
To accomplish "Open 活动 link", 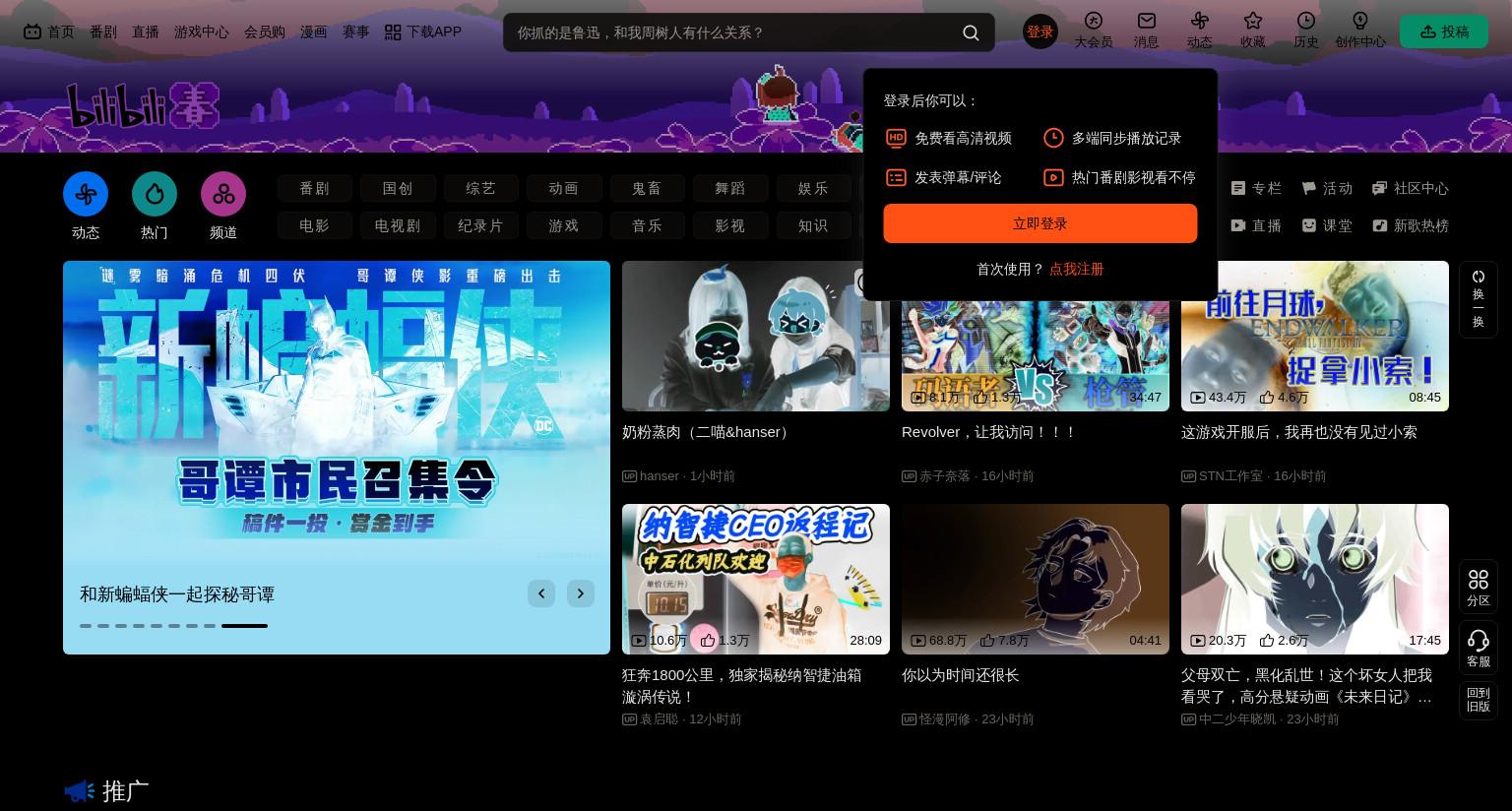I will [1327, 188].
